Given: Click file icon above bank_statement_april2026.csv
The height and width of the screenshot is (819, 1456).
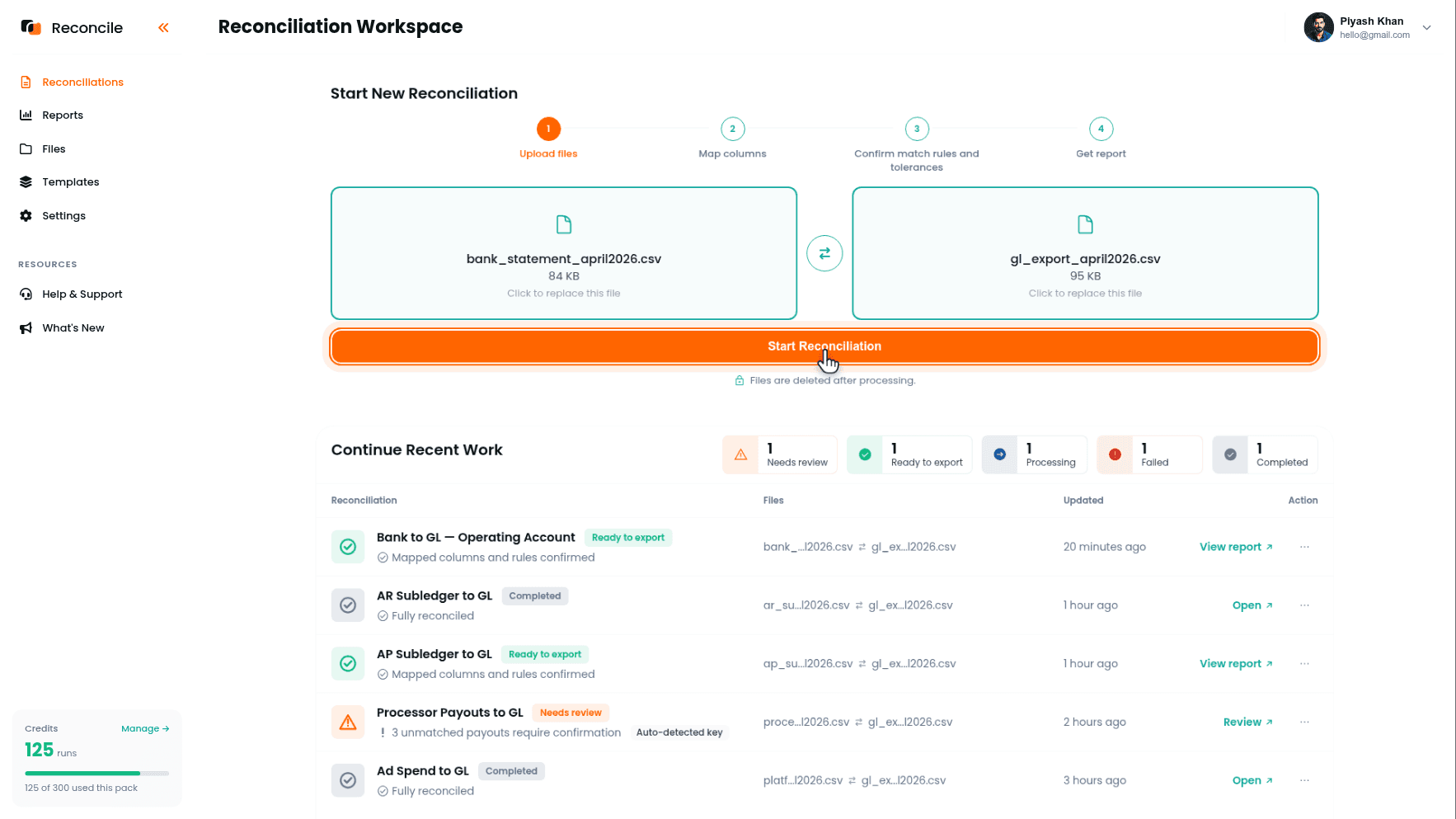Looking at the screenshot, I should [564, 224].
